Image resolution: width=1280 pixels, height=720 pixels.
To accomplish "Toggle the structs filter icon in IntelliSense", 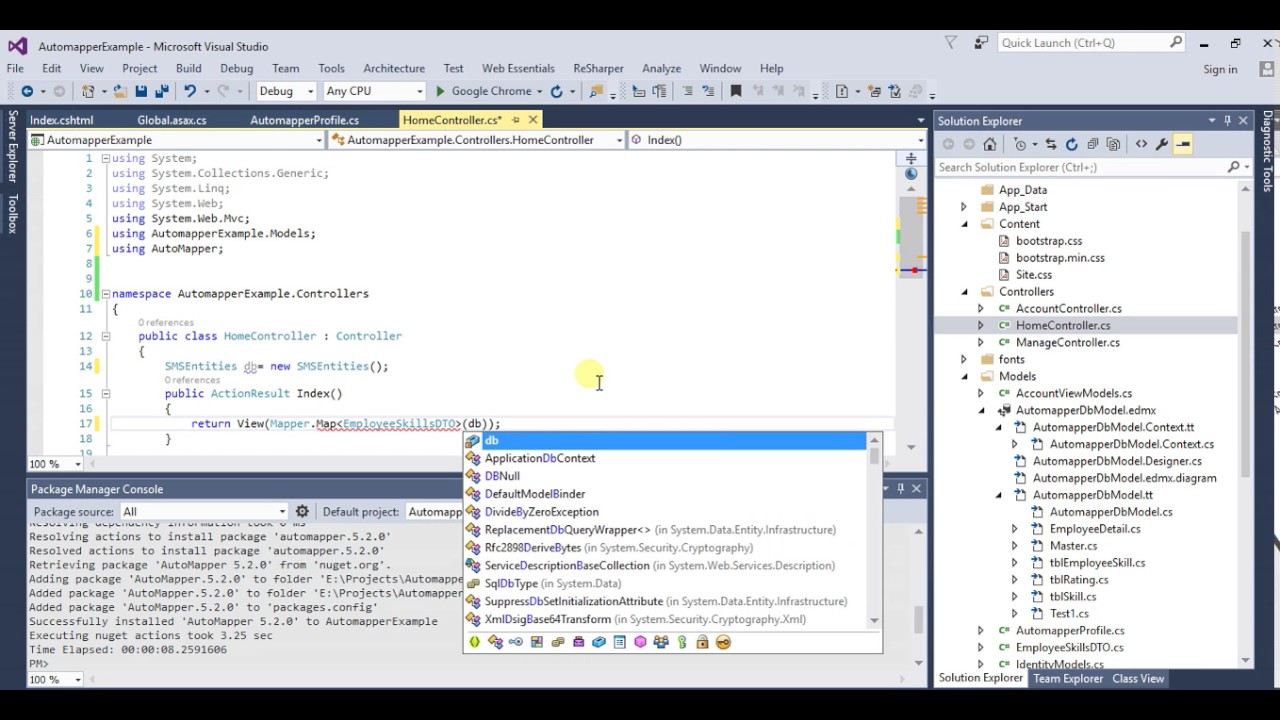I will coord(537,641).
